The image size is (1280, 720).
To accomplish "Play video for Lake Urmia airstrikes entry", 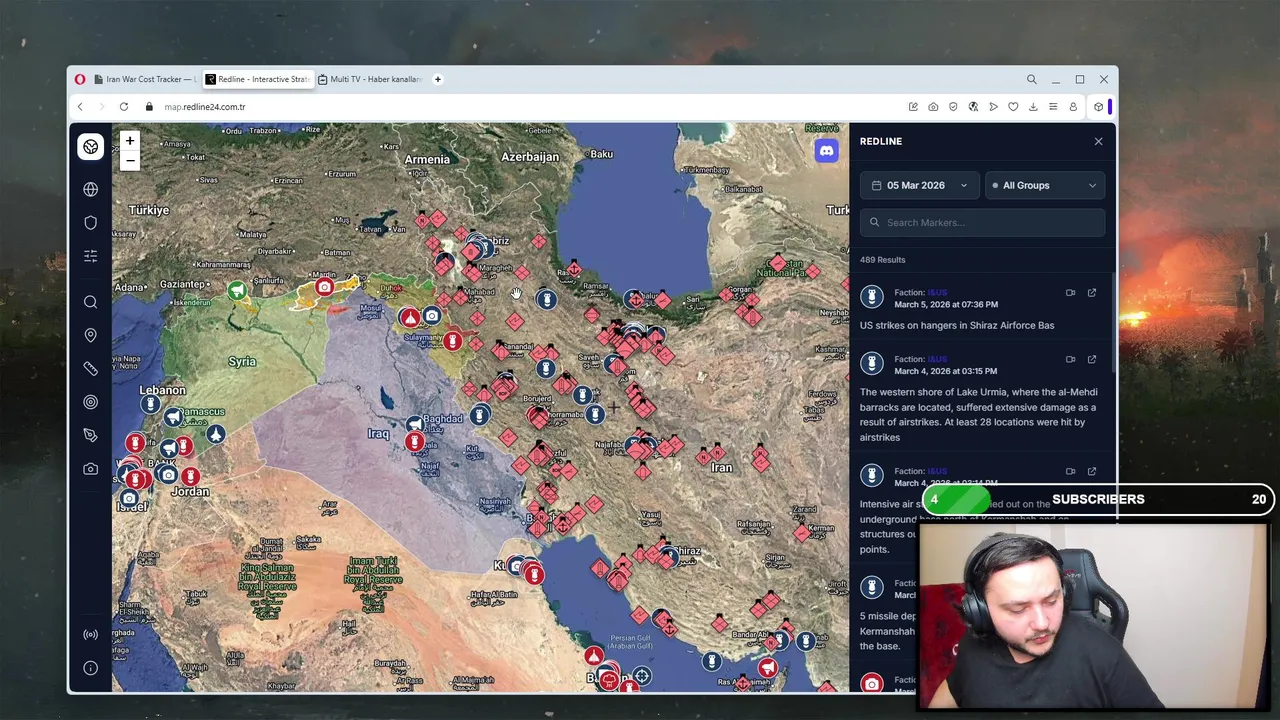I will click(1070, 359).
